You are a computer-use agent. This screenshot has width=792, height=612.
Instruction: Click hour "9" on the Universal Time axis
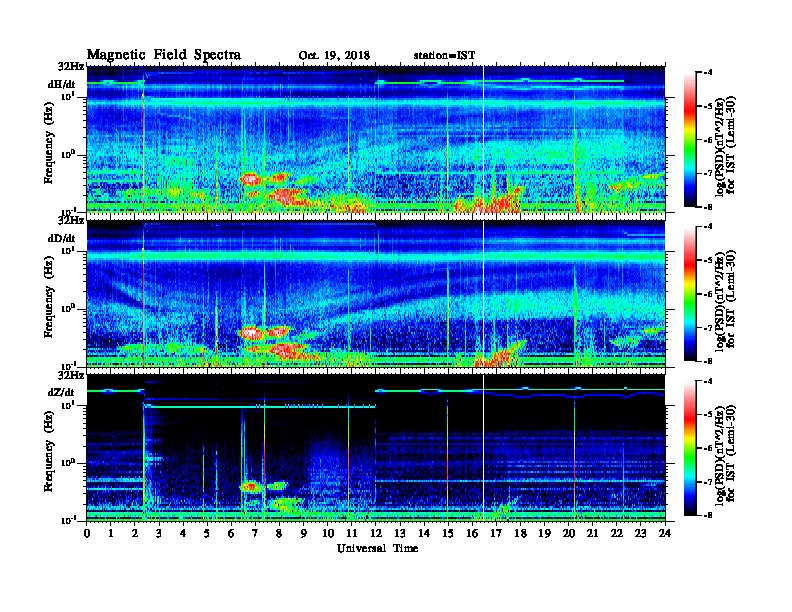[x=304, y=534]
